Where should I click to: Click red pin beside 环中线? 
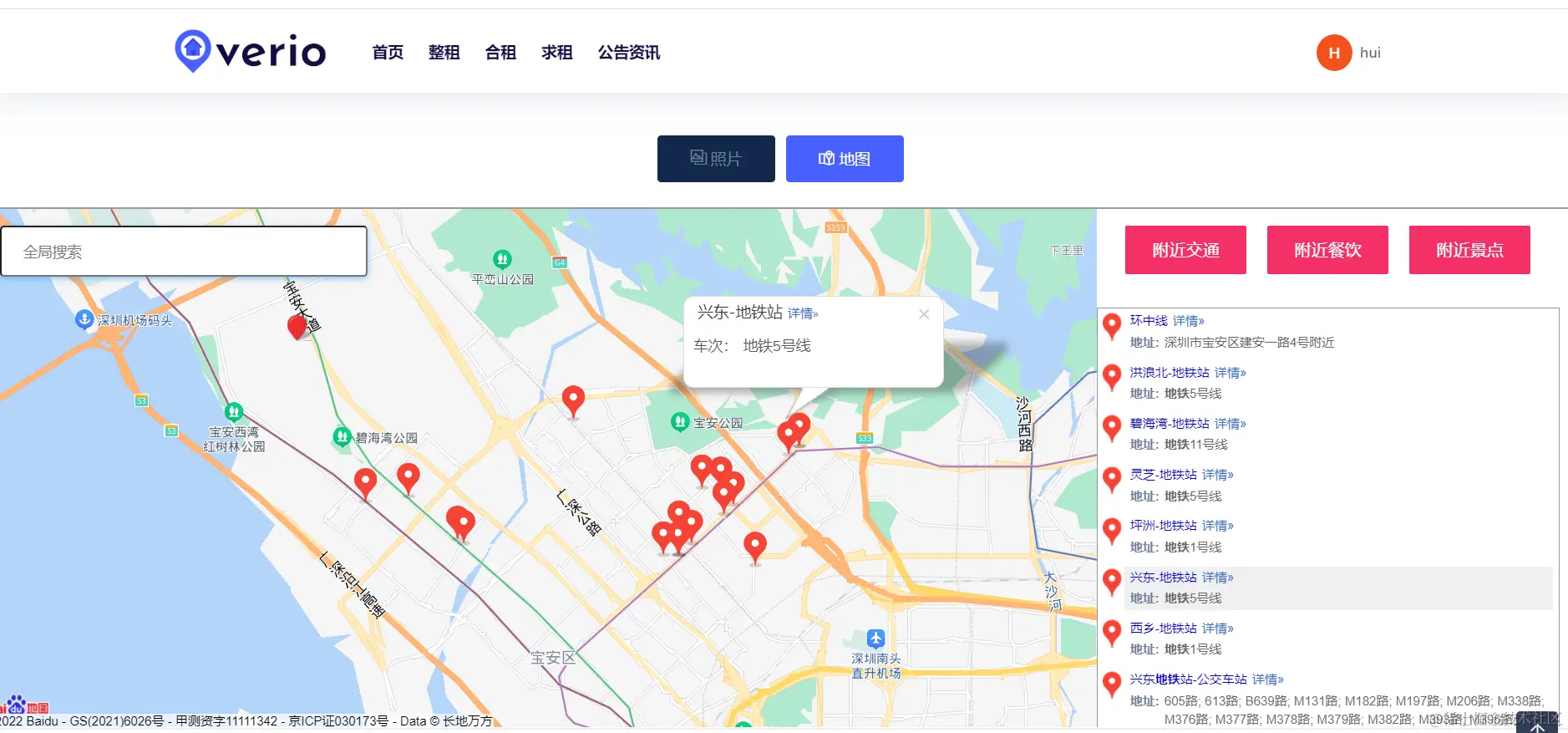click(x=1112, y=327)
